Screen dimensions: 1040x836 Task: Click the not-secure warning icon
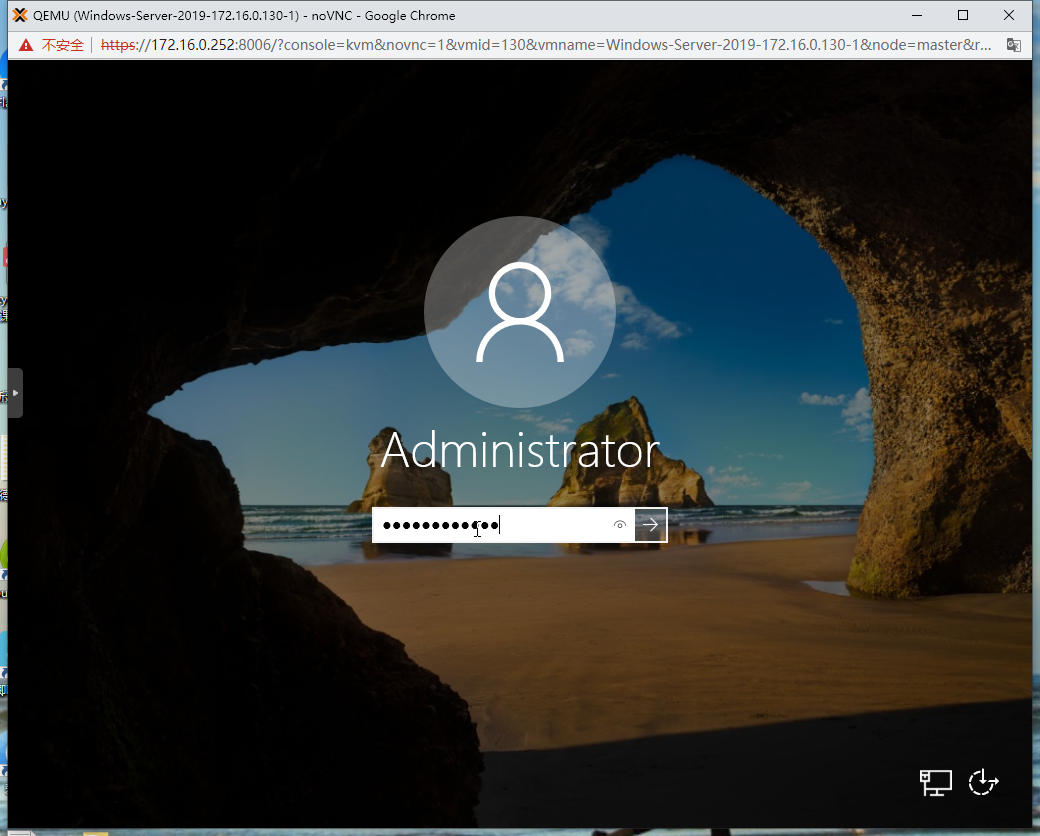(x=26, y=45)
